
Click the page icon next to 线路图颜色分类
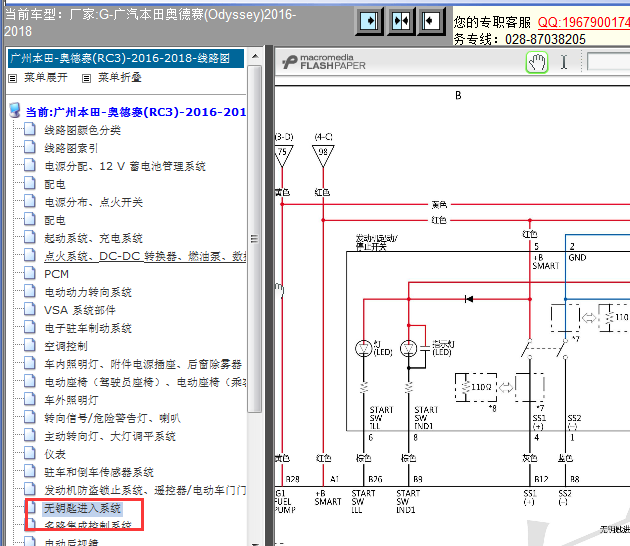pyautogui.click(x=29, y=129)
